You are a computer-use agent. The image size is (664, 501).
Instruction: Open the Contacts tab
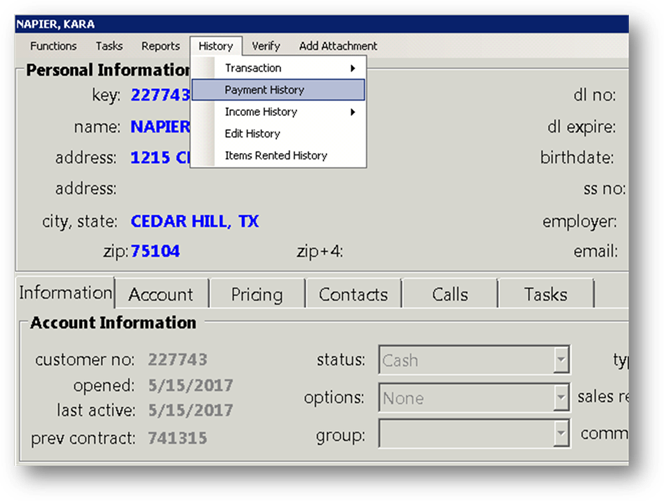coord(352,295)
